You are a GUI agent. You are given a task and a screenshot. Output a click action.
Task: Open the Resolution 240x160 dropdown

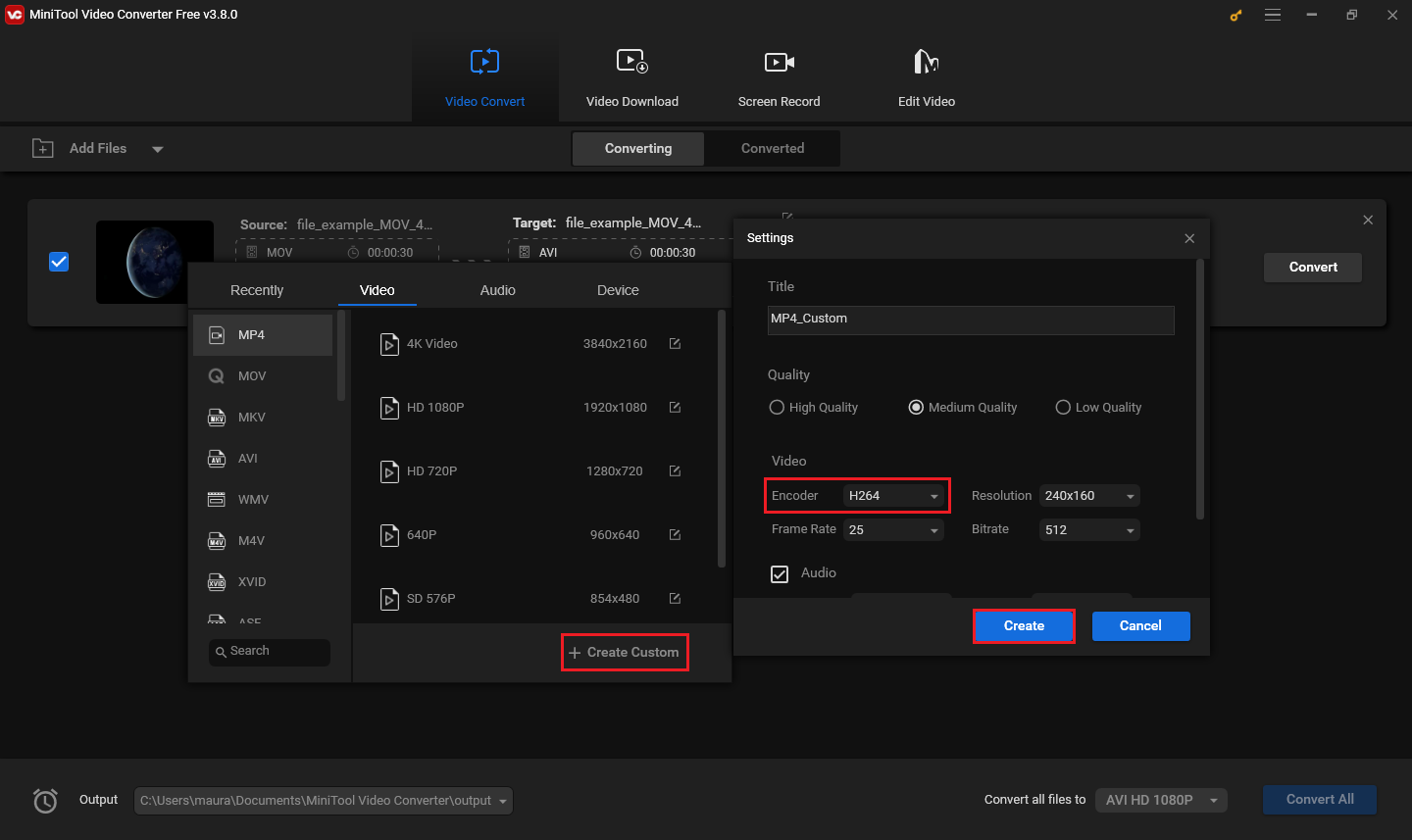tap(1089, 496)
